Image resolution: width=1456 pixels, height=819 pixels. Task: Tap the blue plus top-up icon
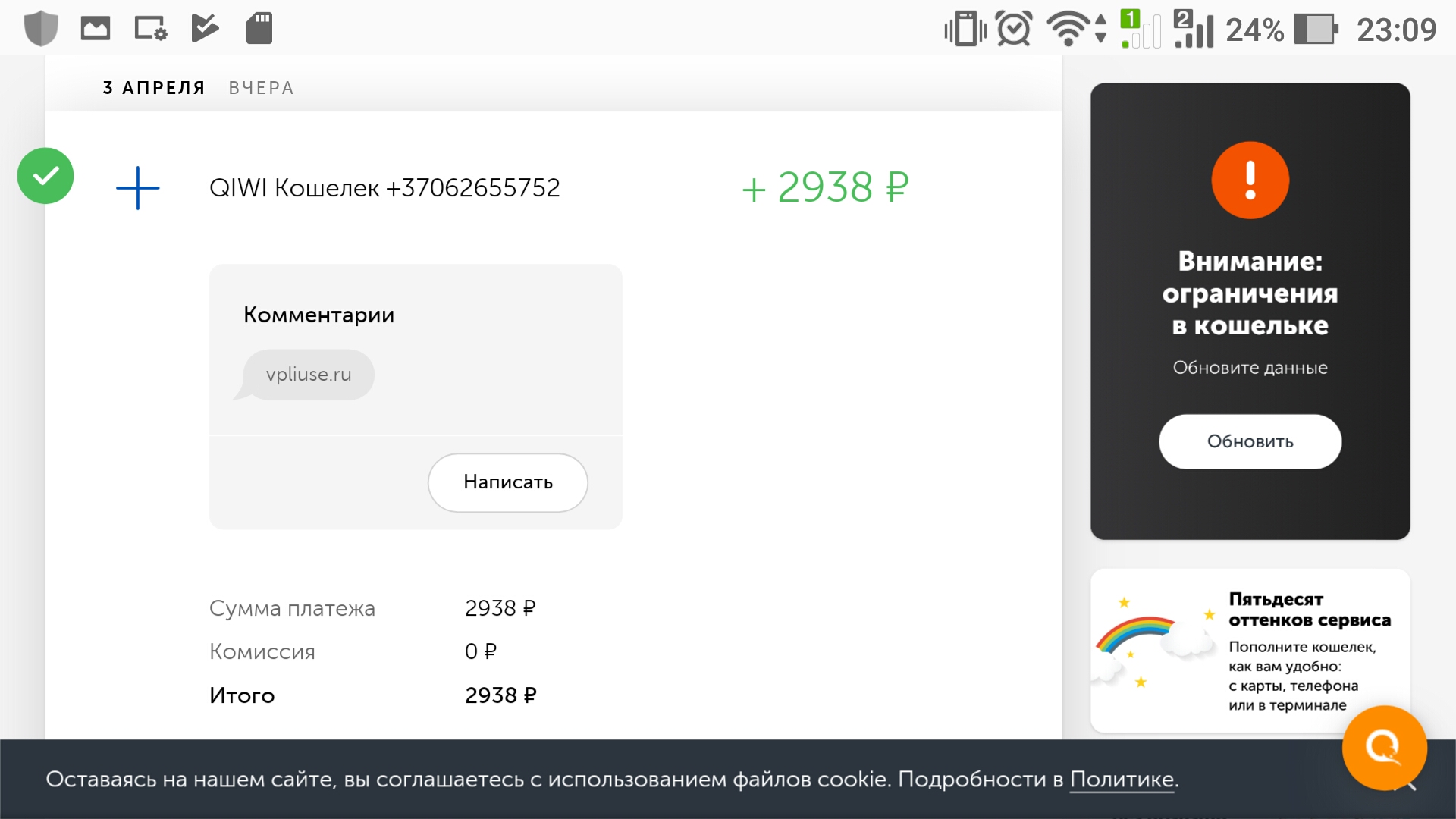(137, 188)
